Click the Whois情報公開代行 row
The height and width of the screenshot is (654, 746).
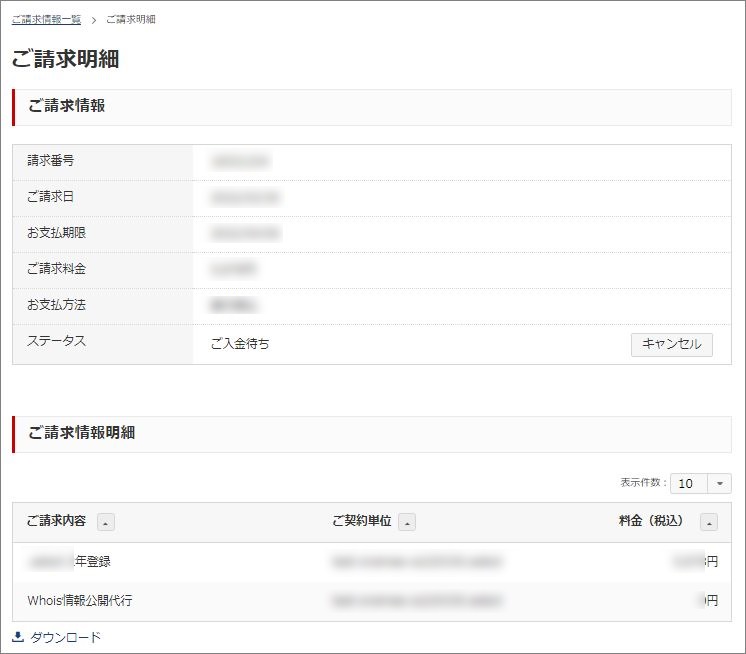click(x=80, y=601)
